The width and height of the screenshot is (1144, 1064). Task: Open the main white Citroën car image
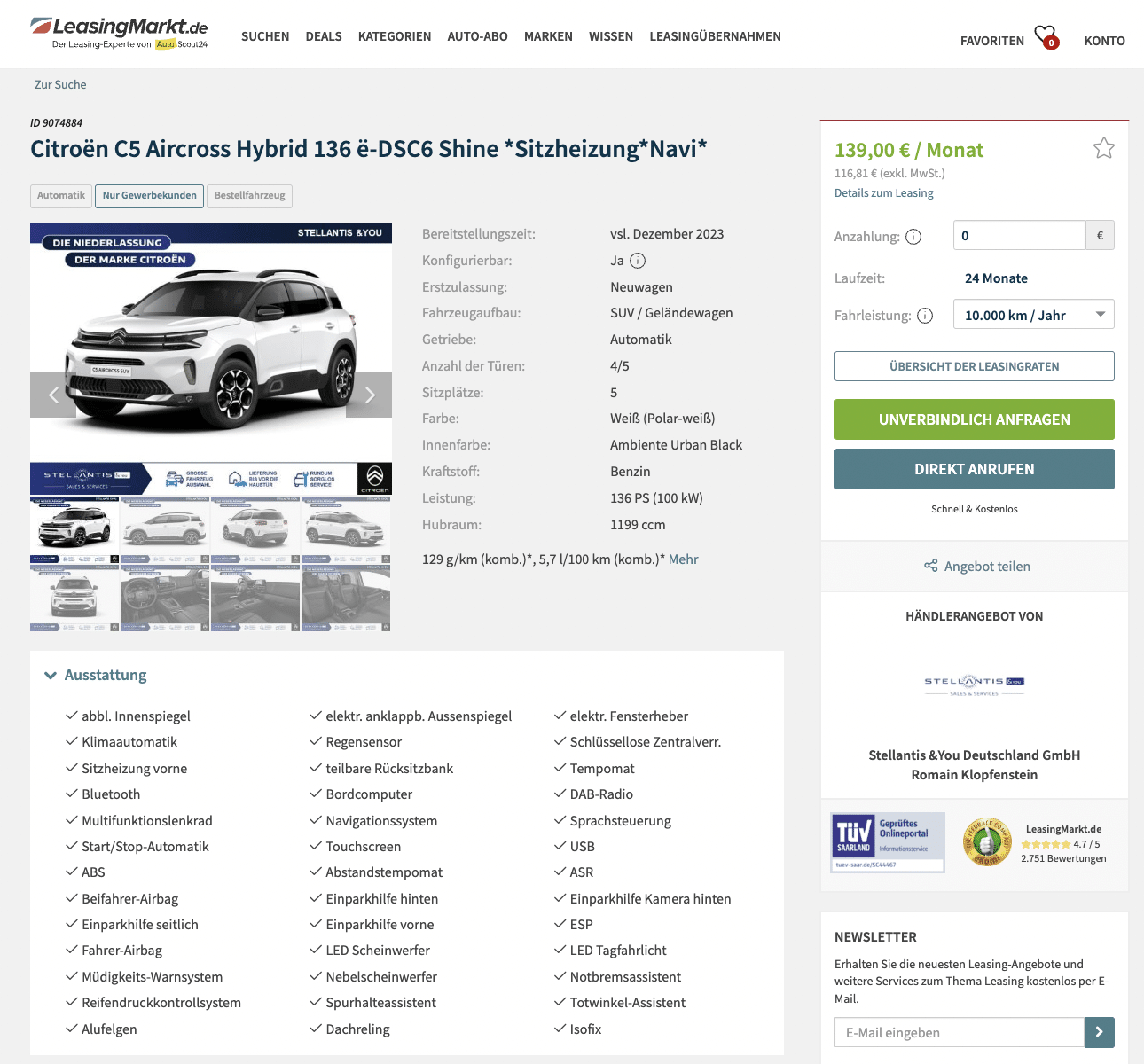(211, 359)
